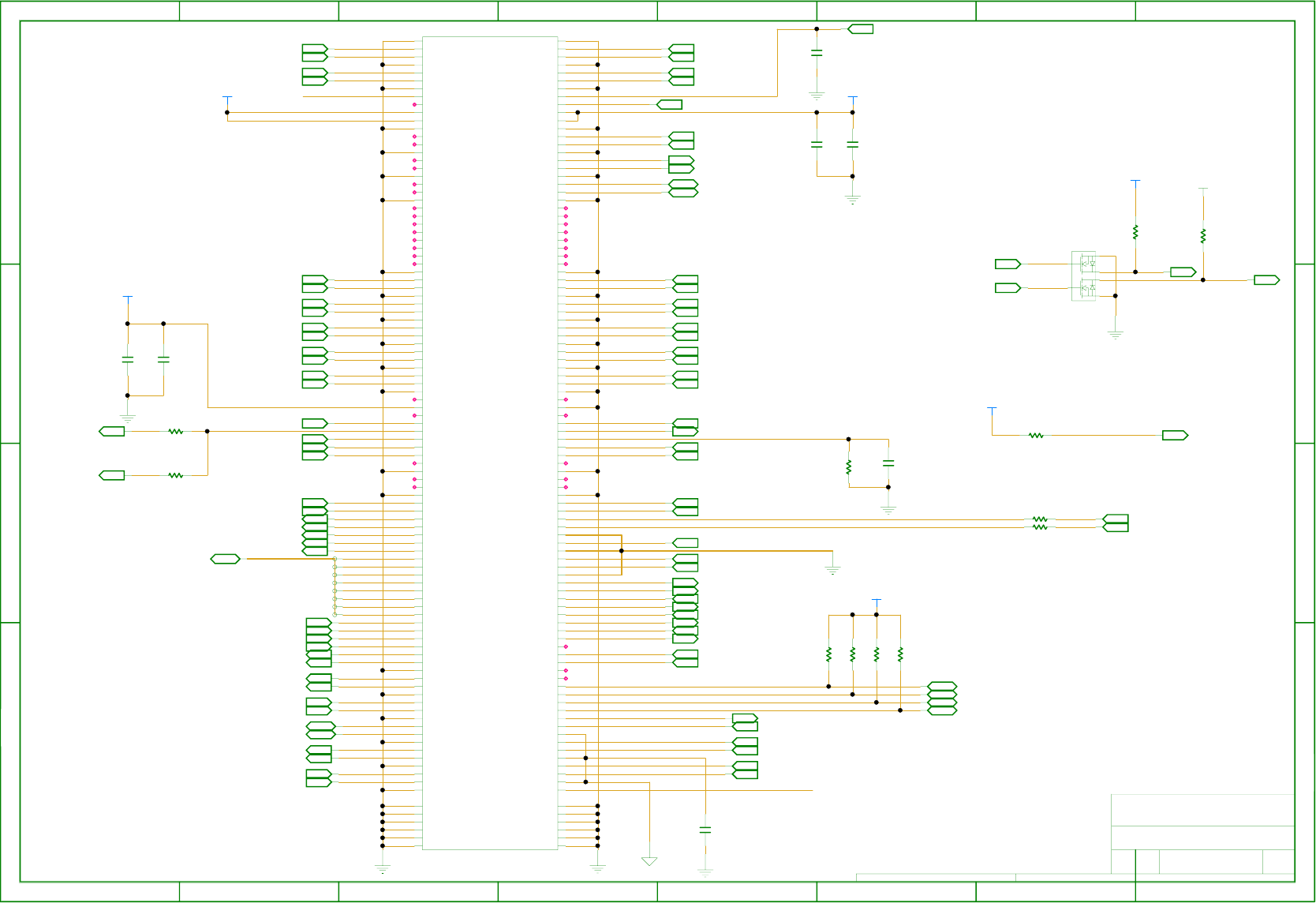This screenshot has height=903, width=1316.
Task: Click the bus port with circle taps left of the IC
Action: click(x=226, y=559)
